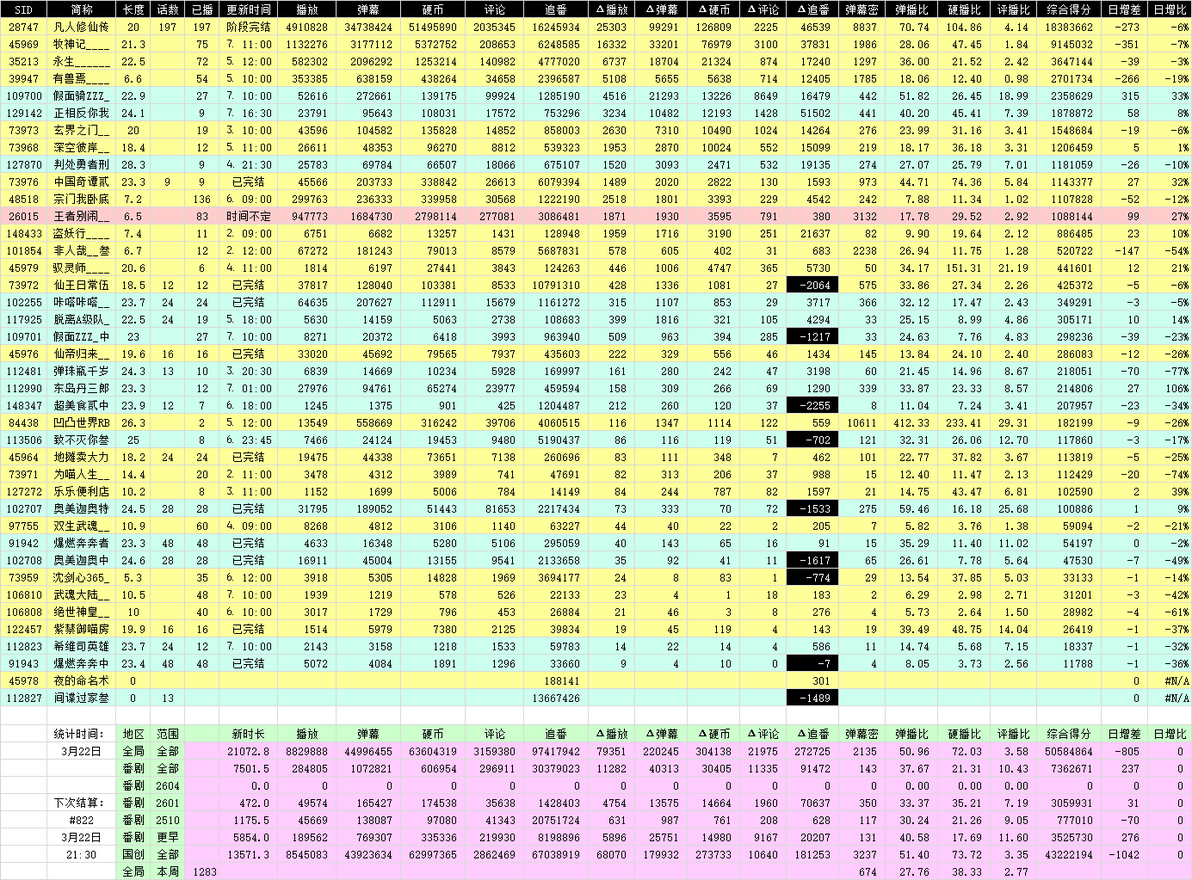This screenshot has height=880, width=1192.
Task: Select summary play total 8829888
Action: (307, 752)
